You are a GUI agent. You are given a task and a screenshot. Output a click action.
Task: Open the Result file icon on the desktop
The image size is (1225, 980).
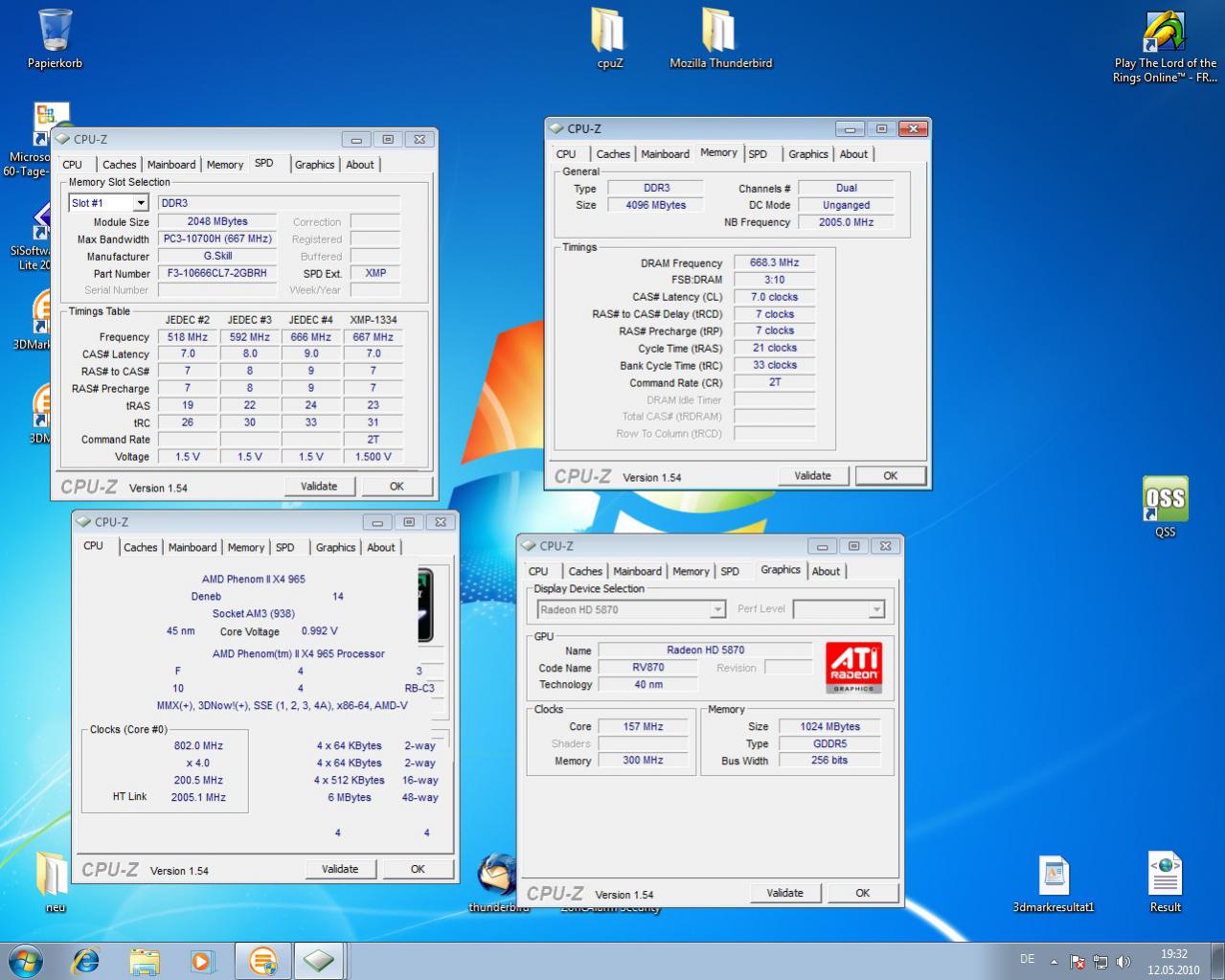pyautogui.click(x=1165, y=882)
